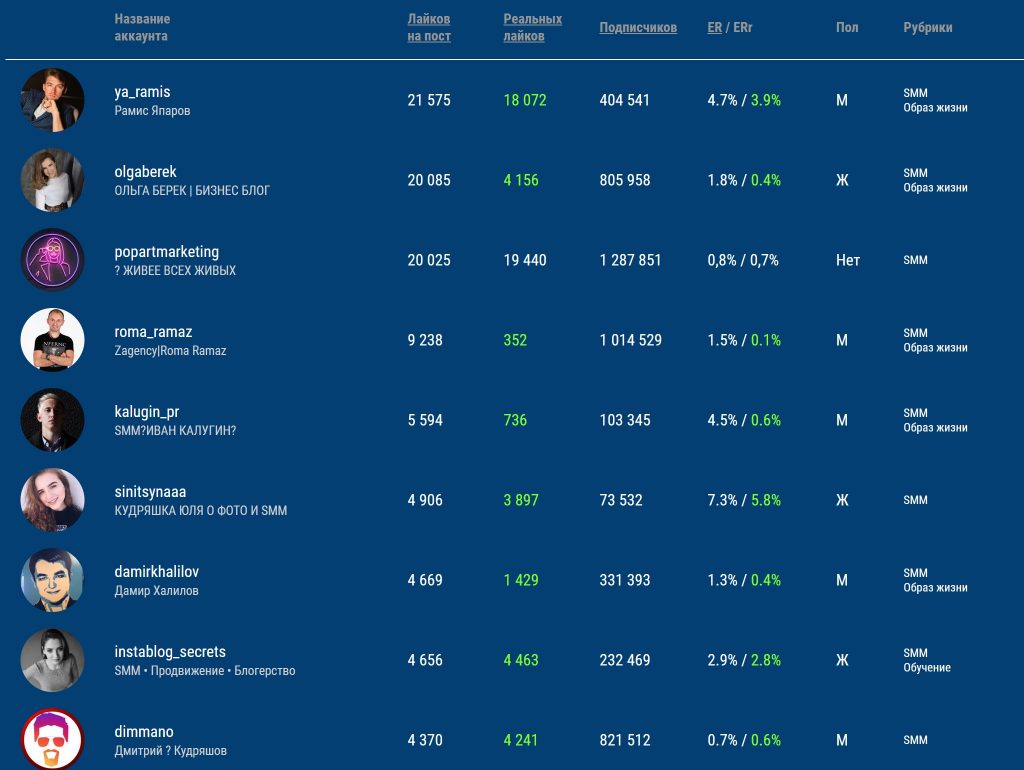Image resolution: width=1024 pixels, height=770 pixels.
Task: Open roma_ramaz profile picture
Action: click(52, 340)
